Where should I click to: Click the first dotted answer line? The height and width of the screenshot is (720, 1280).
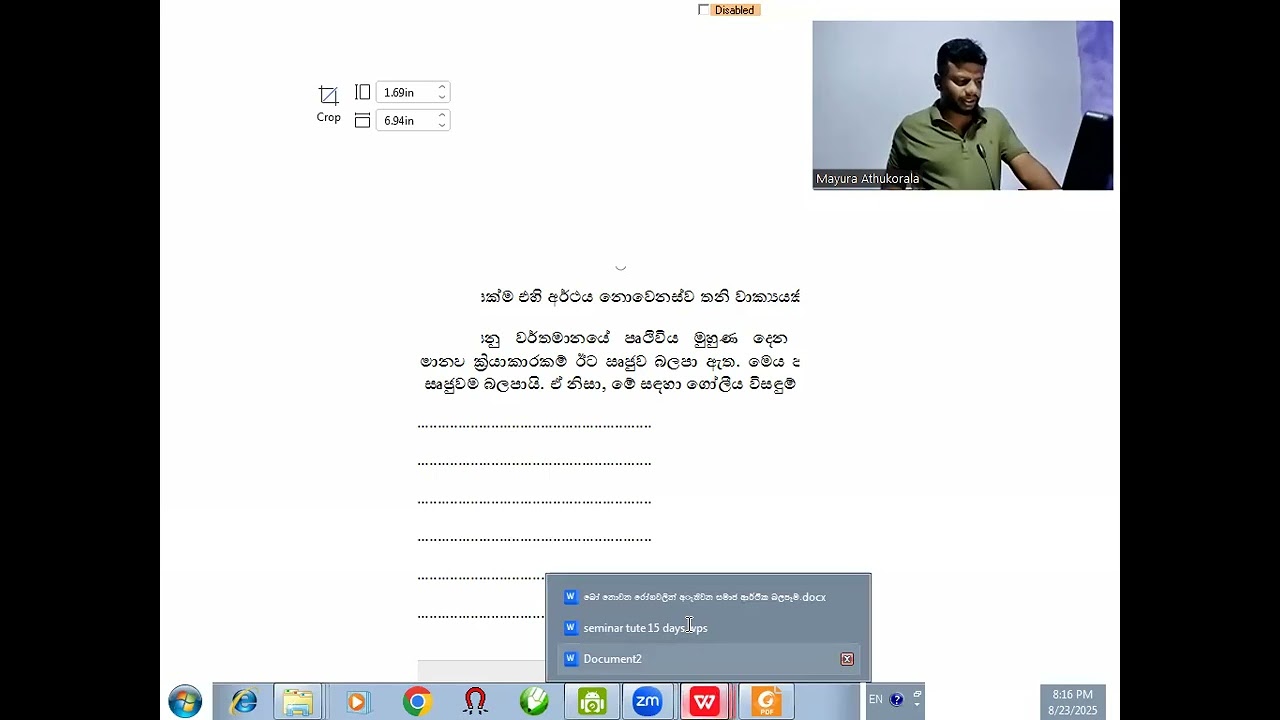(534, 426)
